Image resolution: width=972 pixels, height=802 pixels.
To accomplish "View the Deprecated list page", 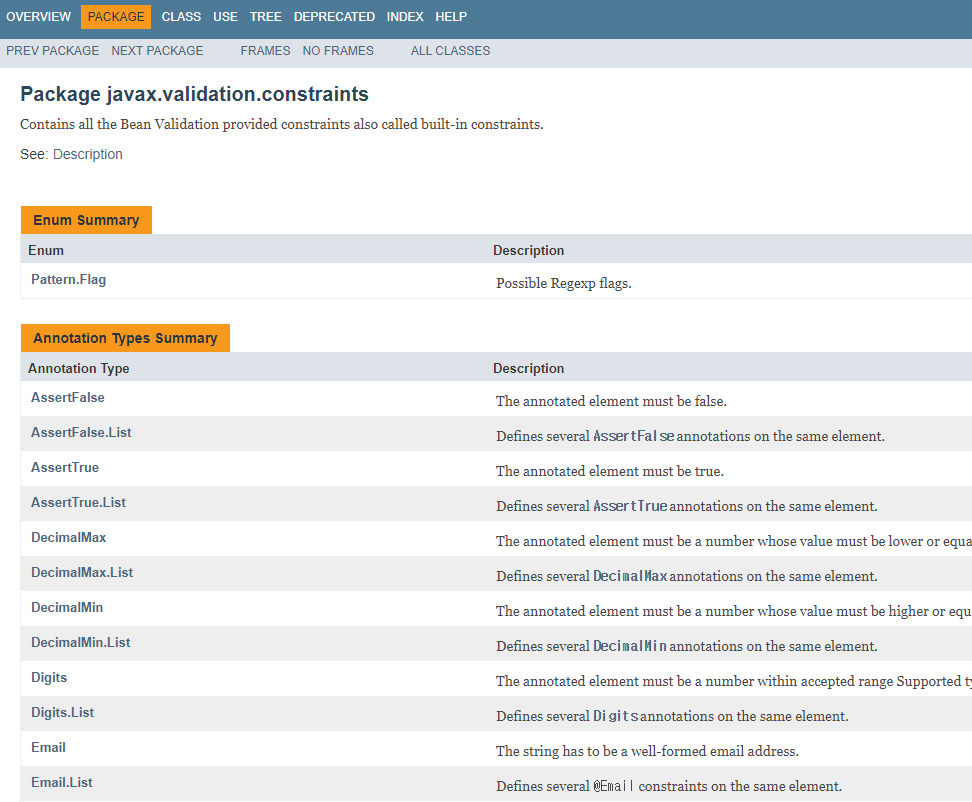I will [334, 17].
